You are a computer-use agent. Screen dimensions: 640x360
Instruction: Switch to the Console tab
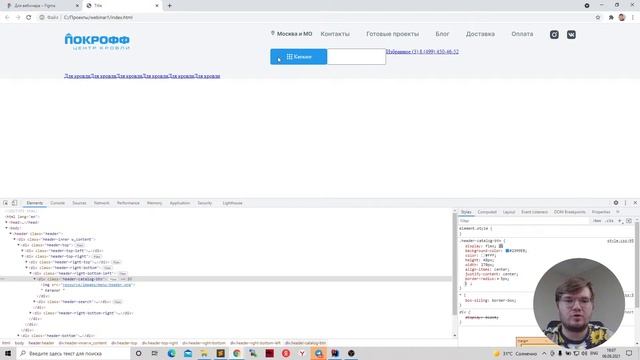(x=58, y=203)
